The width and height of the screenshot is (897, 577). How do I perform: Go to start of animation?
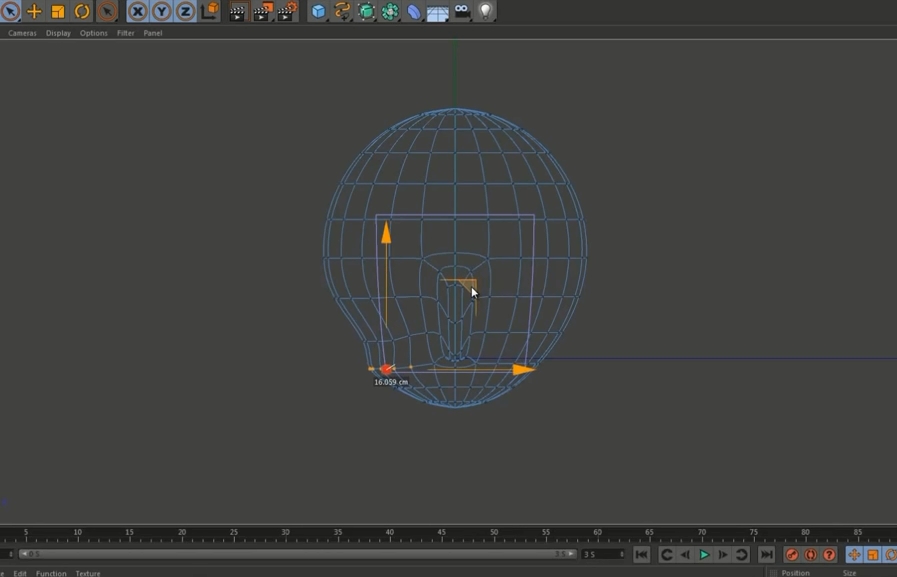point(641,554)
